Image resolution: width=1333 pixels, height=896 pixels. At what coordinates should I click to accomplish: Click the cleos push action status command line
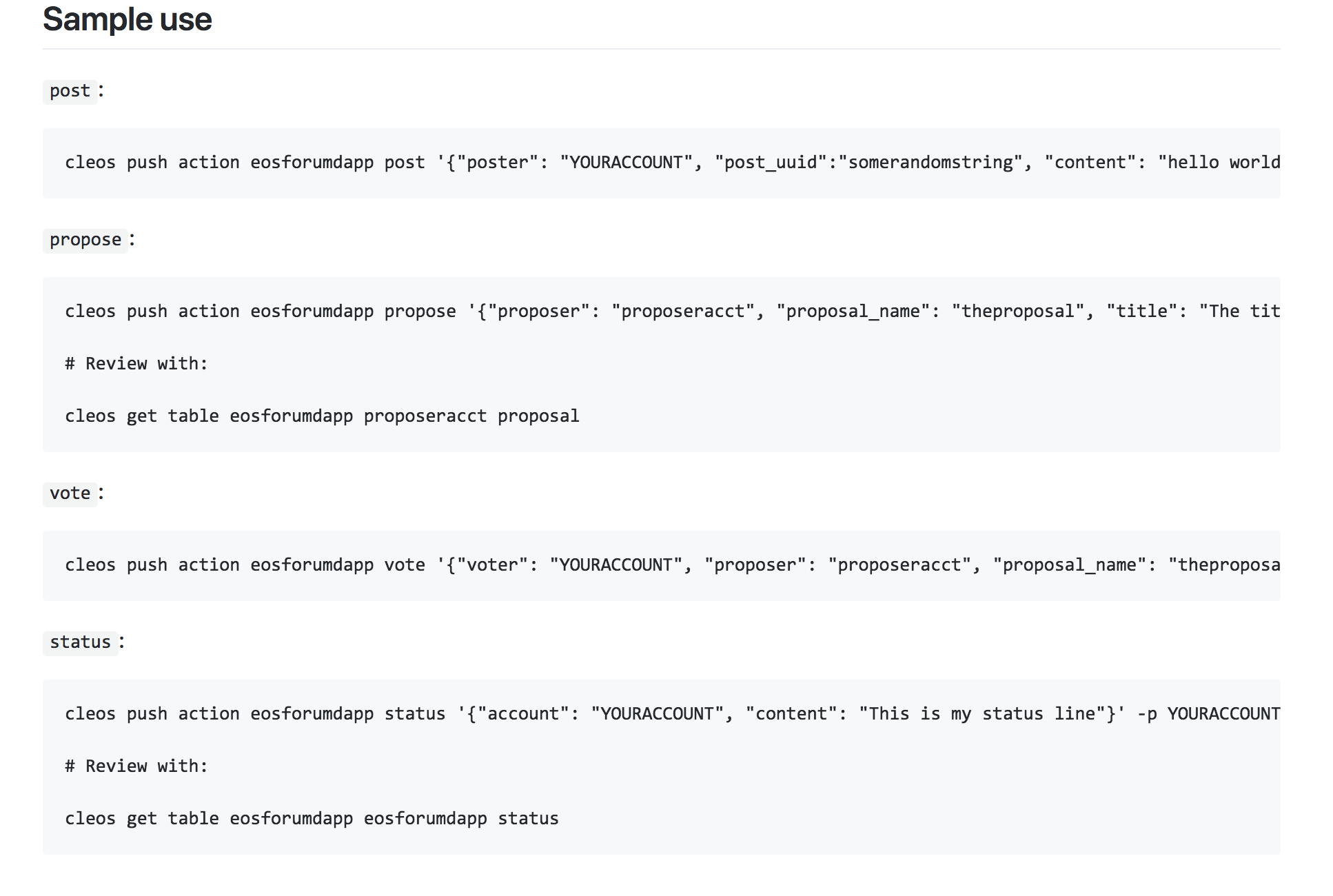click(673, 714)
